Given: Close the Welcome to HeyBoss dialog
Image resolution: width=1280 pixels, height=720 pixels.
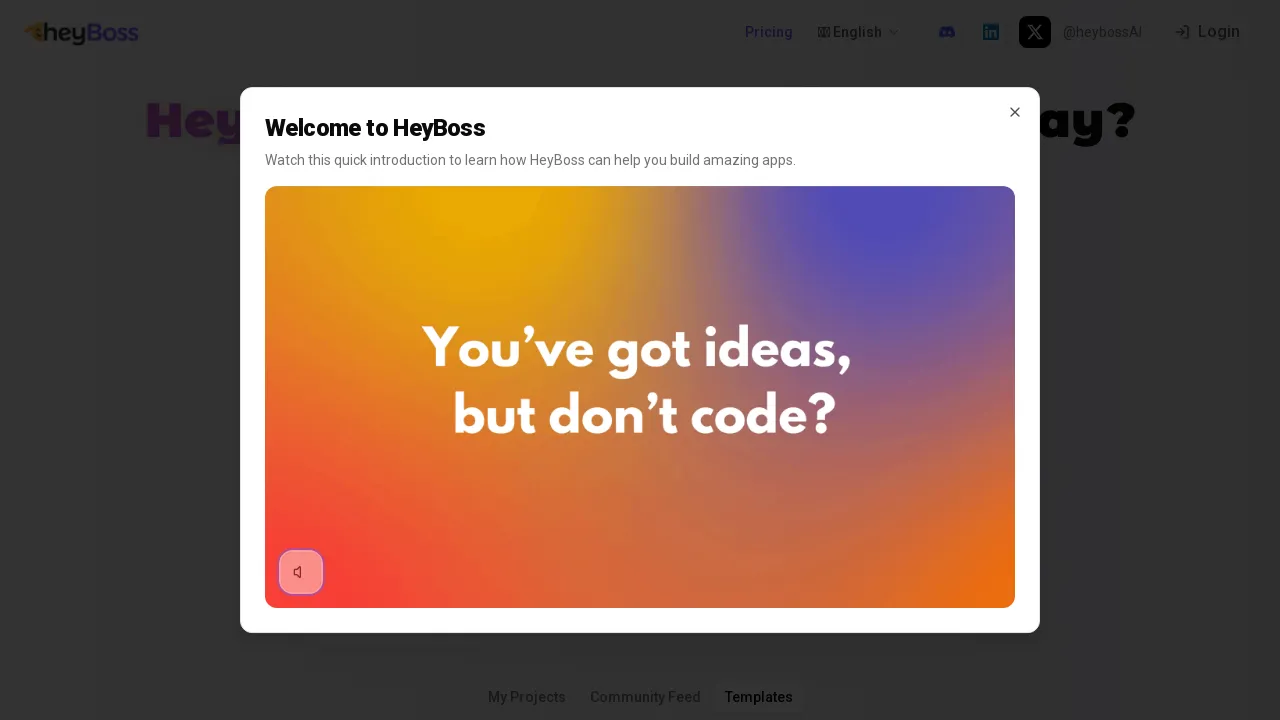Looking at the screenshot, I should 1015,112.
